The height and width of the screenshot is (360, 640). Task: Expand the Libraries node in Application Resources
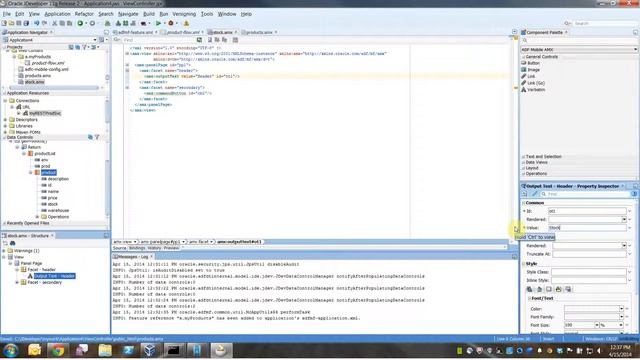click(5, 126)
